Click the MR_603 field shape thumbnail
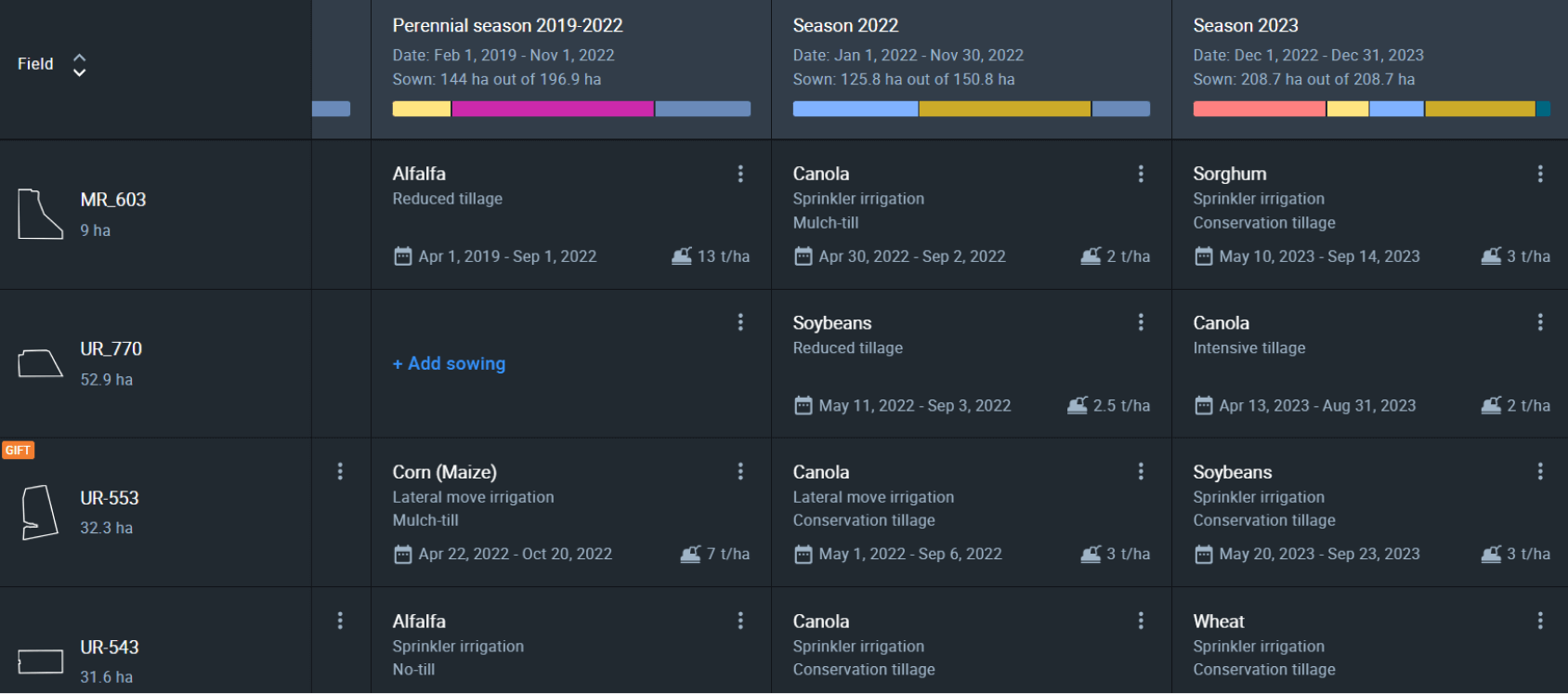This screenshot has width=1568, height=694. pyautogui.click(x=41, y=214)
